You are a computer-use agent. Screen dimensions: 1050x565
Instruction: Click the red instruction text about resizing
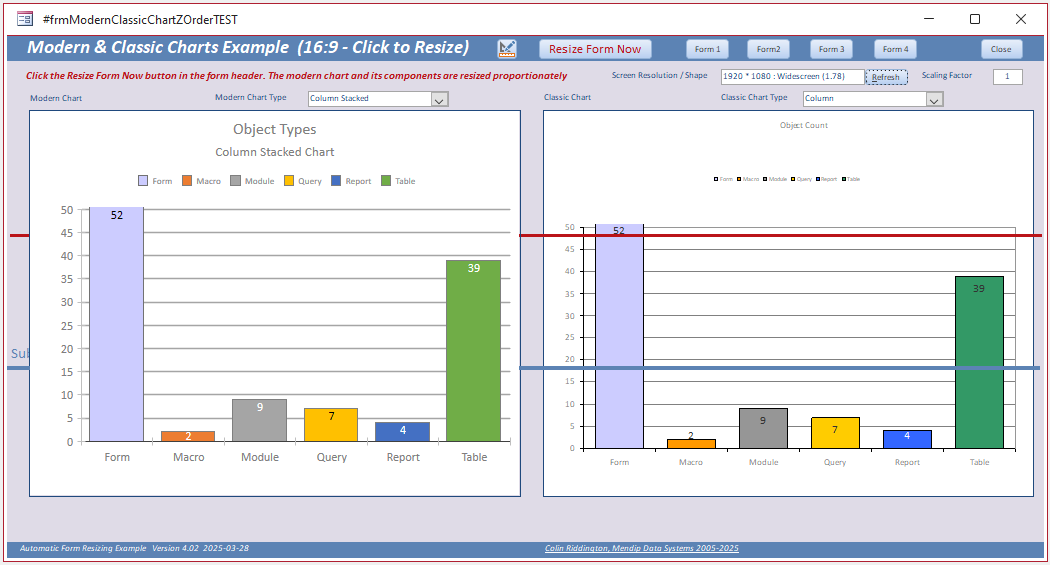[x=296, y=76]
